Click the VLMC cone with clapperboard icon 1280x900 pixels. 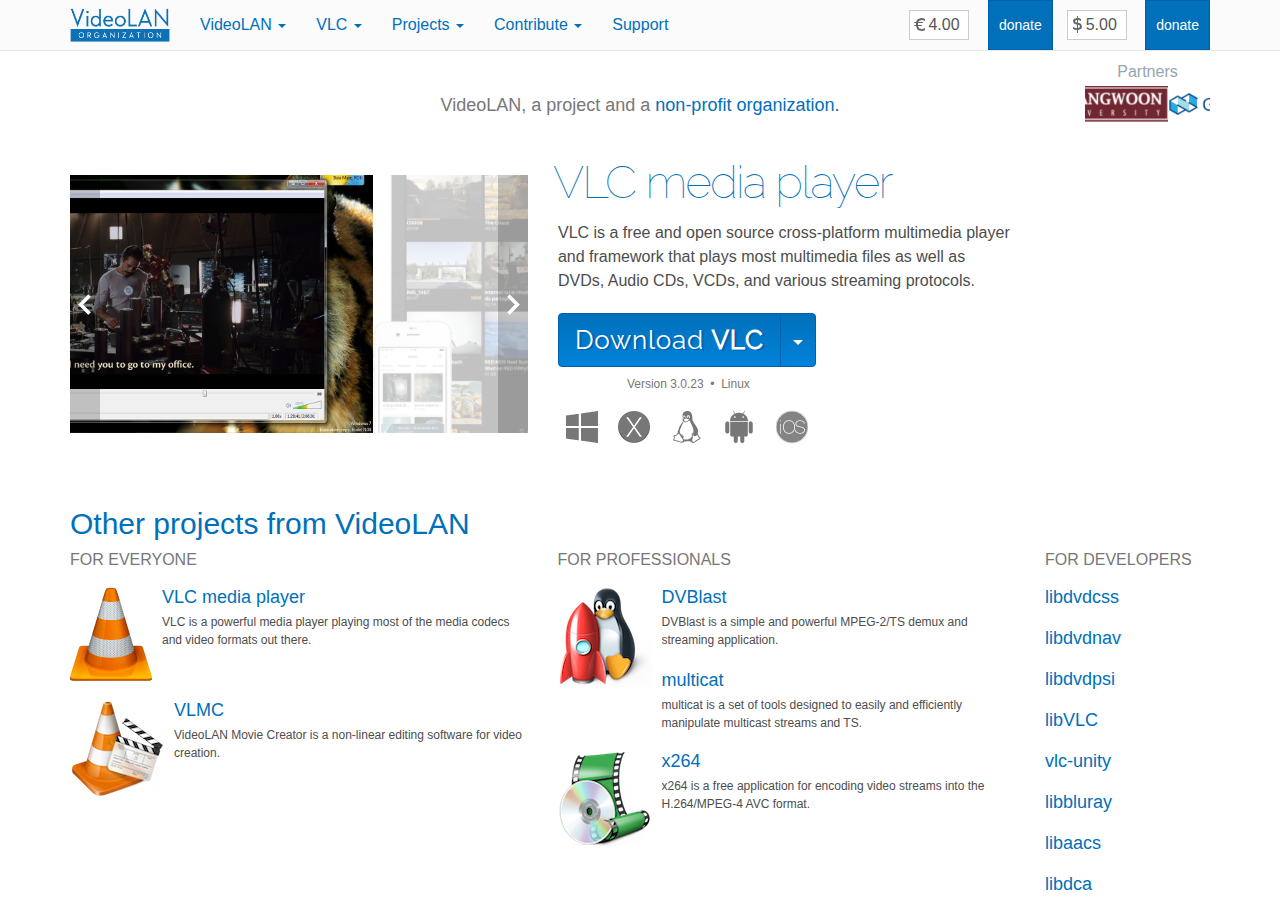pyautogui.click(x=117, y=749)
